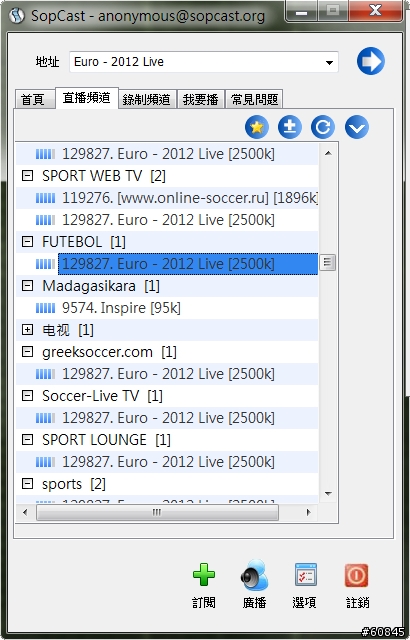Click the blue down-chevron icon
410x640 pixels.
click(357, 127)
